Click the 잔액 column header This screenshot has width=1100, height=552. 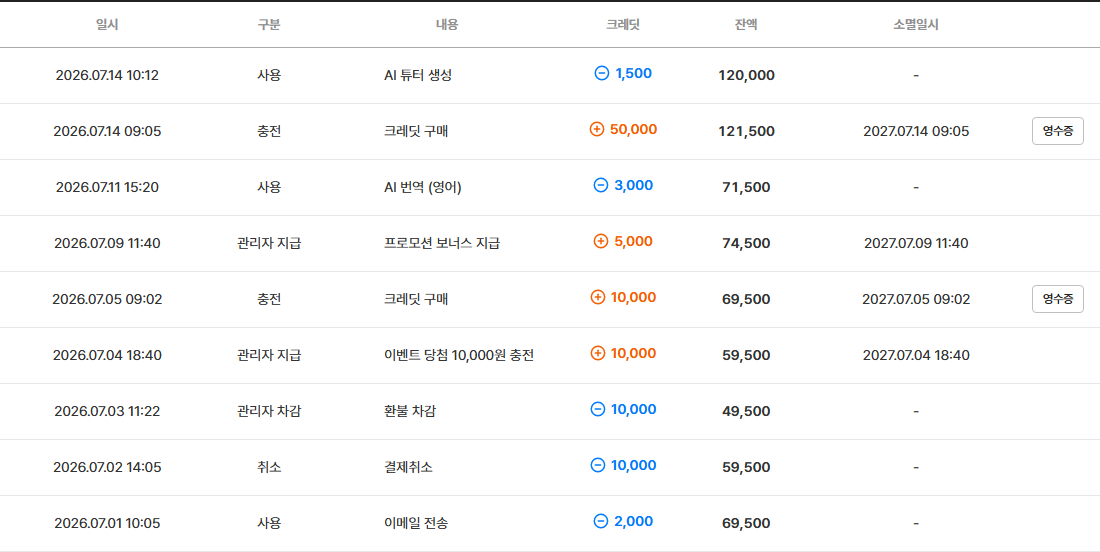point(746,25)
